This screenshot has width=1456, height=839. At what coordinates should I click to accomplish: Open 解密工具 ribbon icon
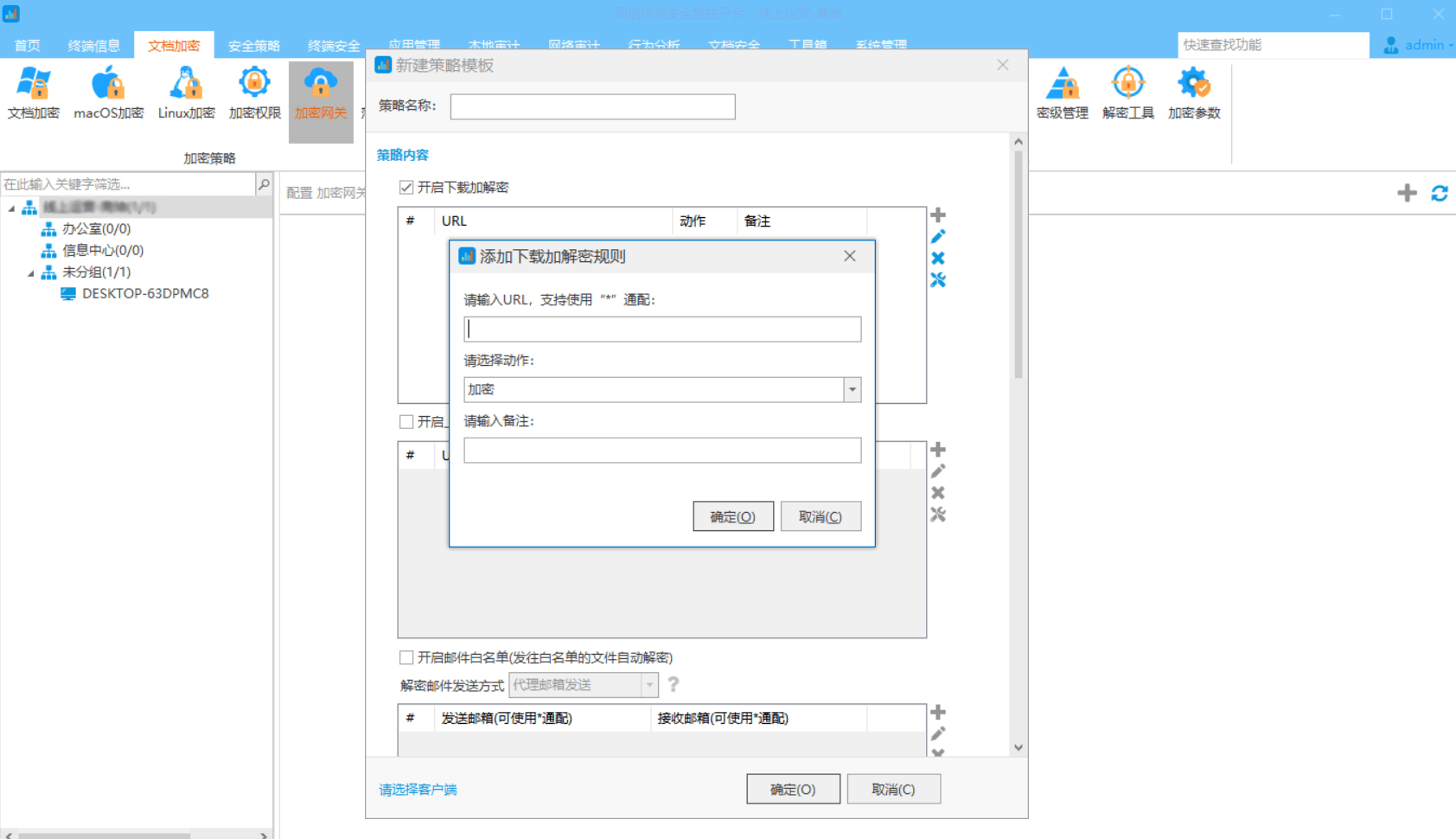[1128, 93]
